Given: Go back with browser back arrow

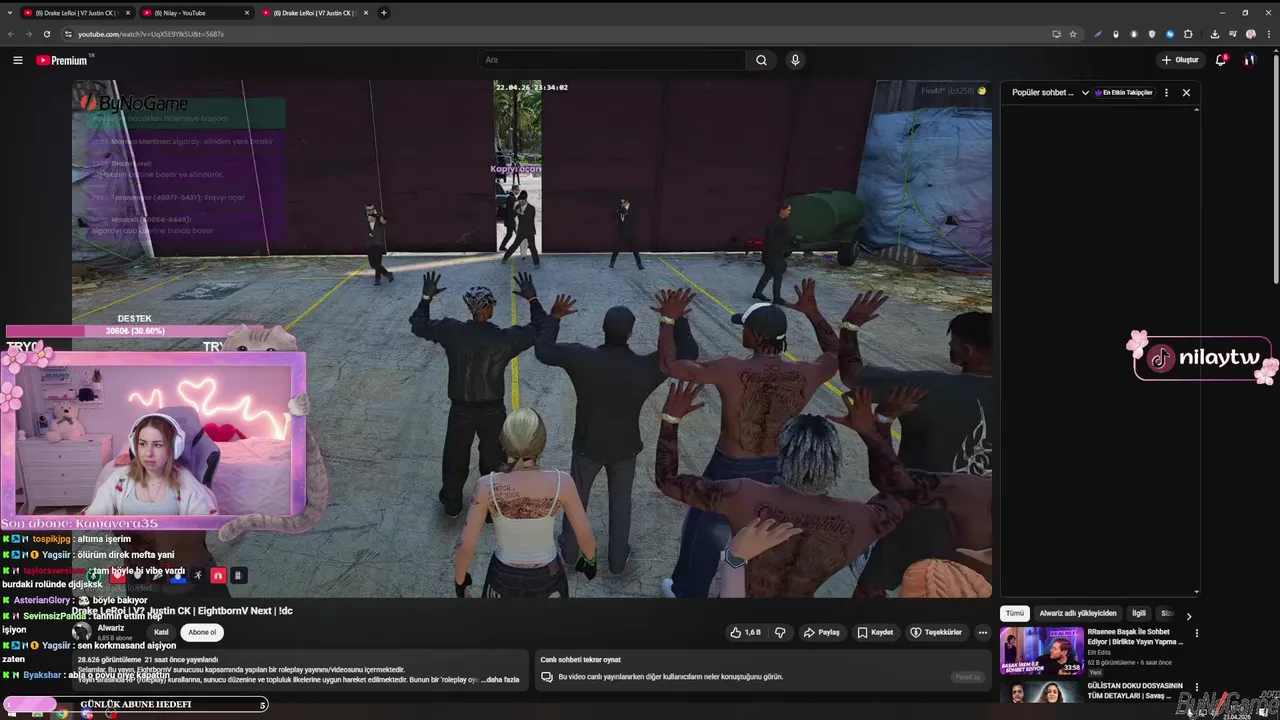Looking at the screenshot, I should click(11, 34).
